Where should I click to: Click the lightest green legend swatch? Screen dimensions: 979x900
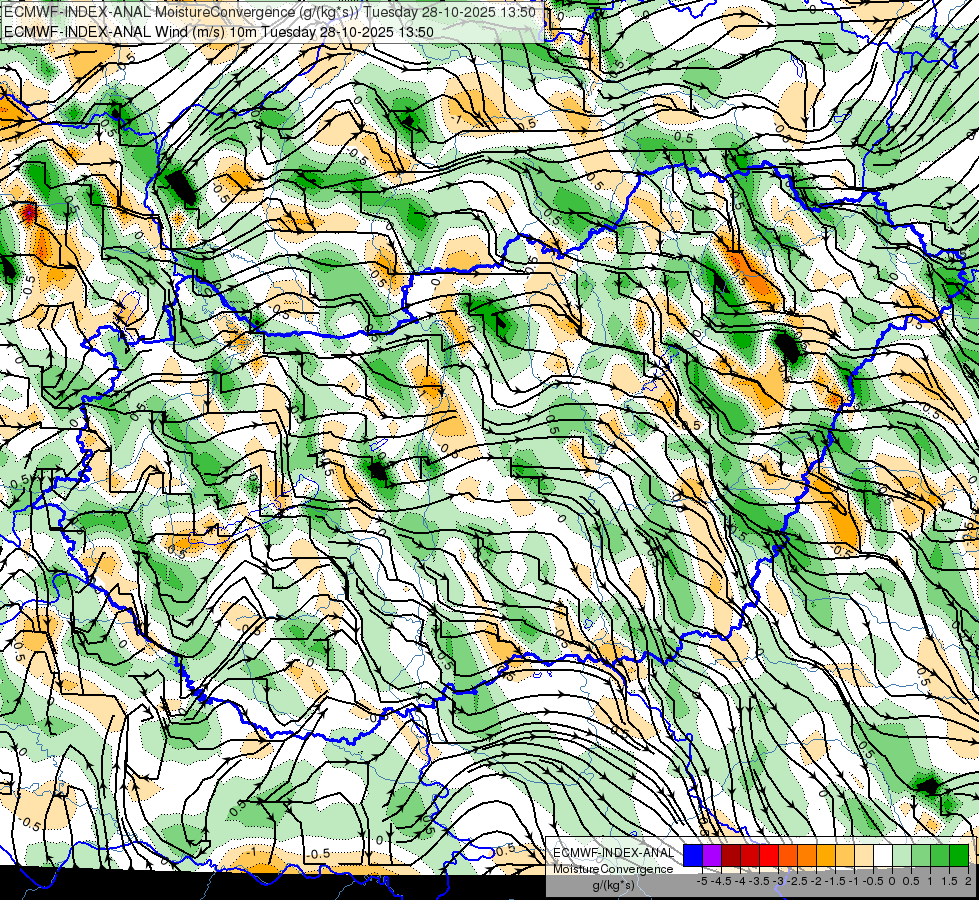point(902,855)
